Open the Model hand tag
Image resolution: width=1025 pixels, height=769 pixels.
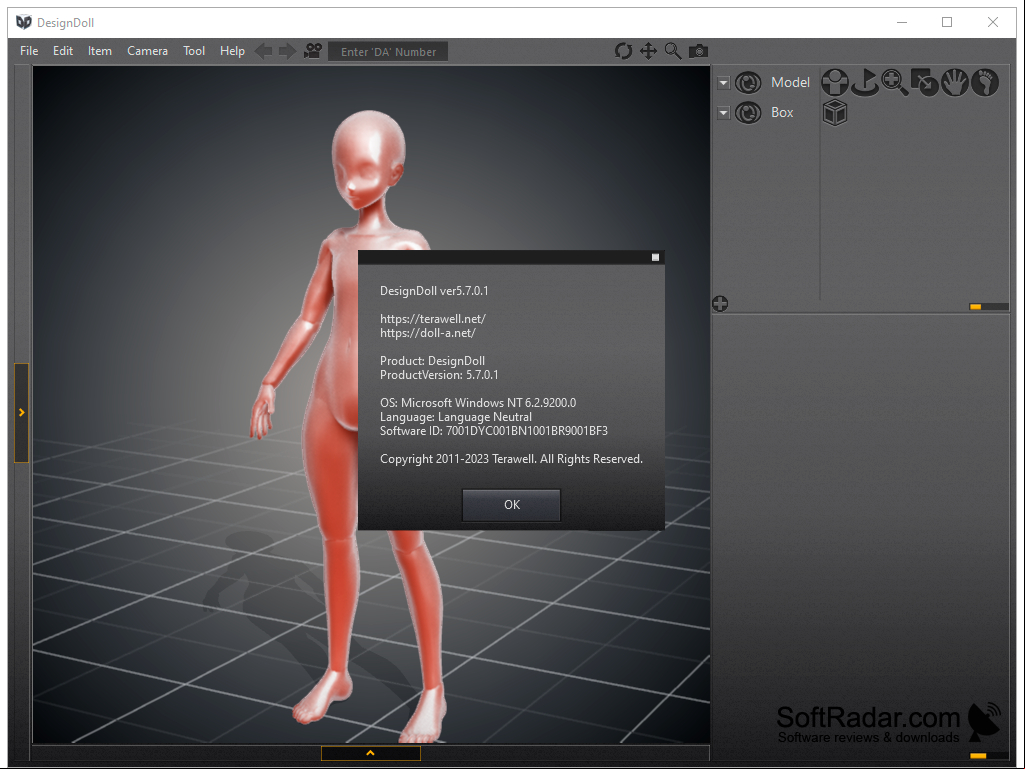pyautogui.click(x=954, y=82)
